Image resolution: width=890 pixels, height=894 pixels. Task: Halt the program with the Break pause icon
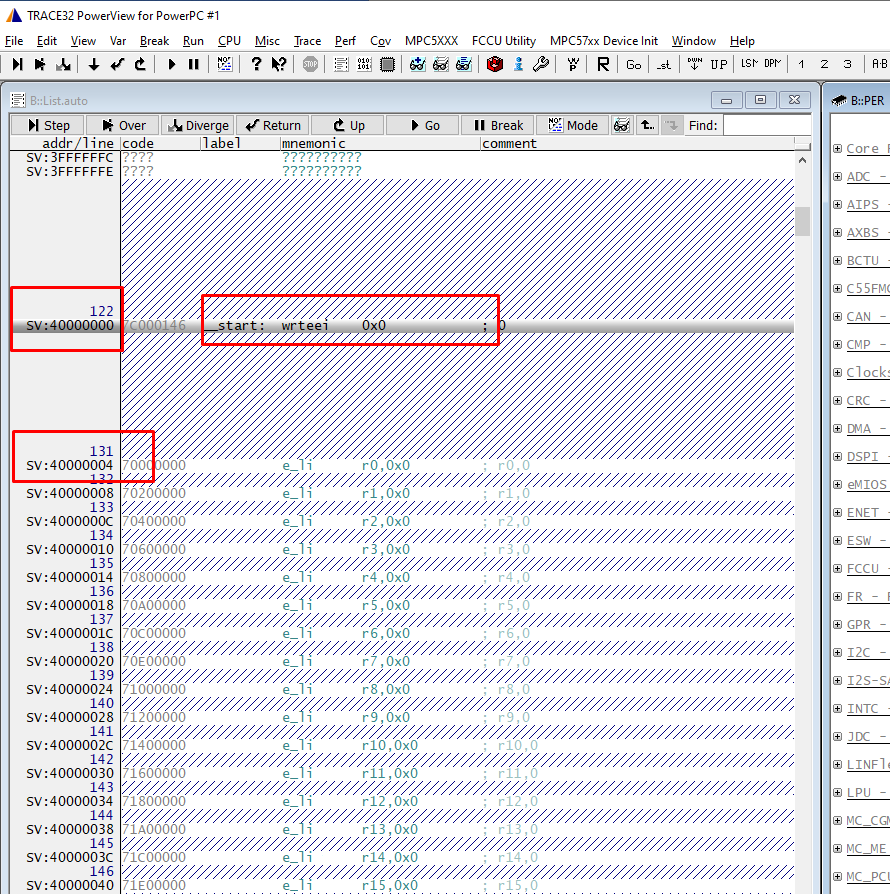point(194,64)
